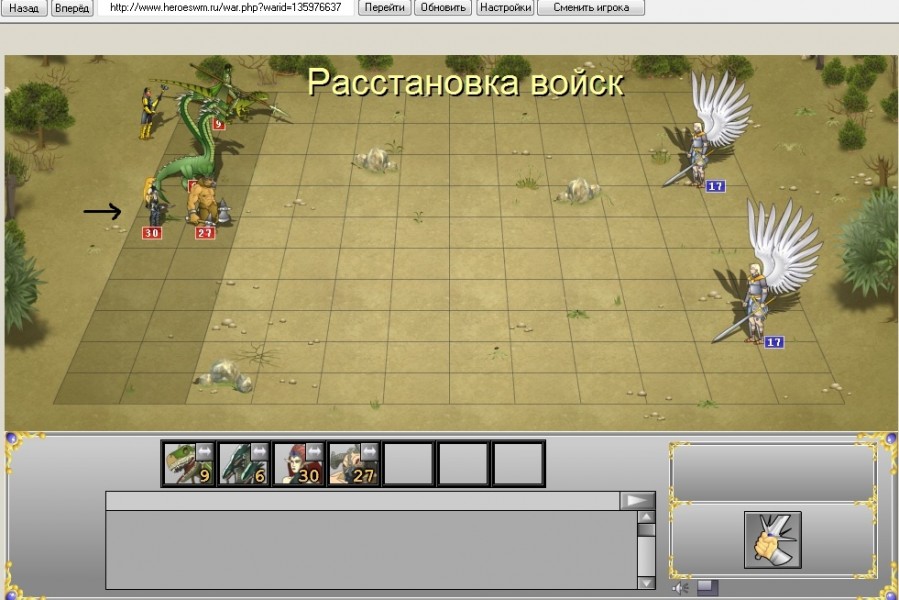Click split arrows on the 9-stack portrait
899x600 pixels.
pos(205,452)
